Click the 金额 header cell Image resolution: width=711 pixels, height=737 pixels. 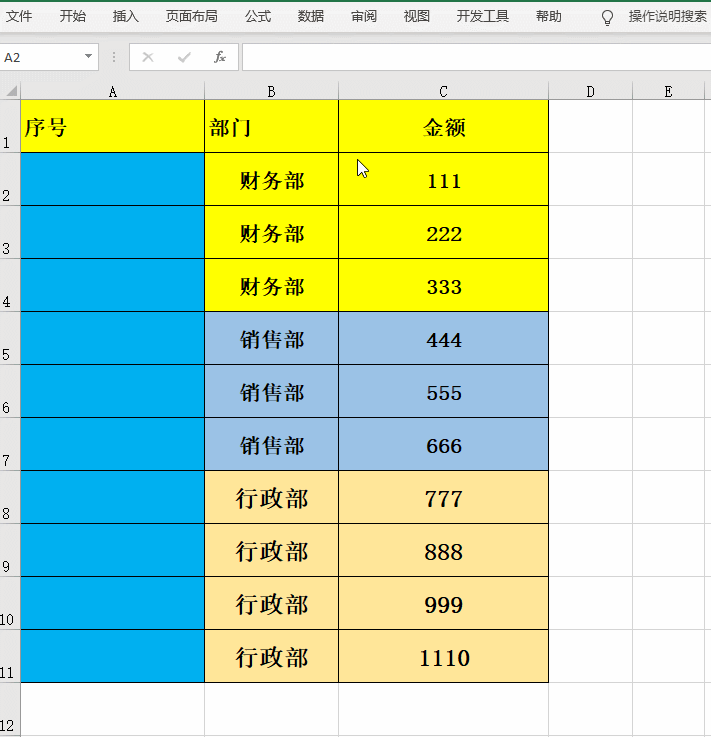tap(444, 126)
